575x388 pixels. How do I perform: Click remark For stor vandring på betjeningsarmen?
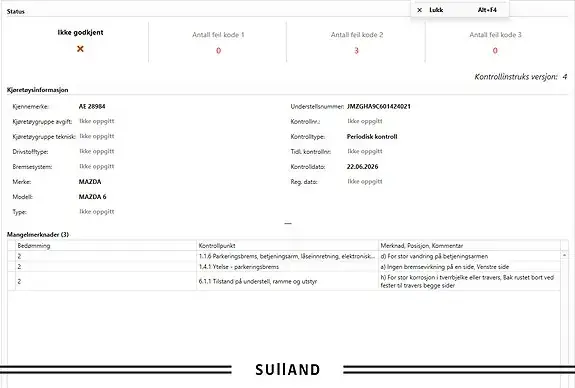click(434, 256)
